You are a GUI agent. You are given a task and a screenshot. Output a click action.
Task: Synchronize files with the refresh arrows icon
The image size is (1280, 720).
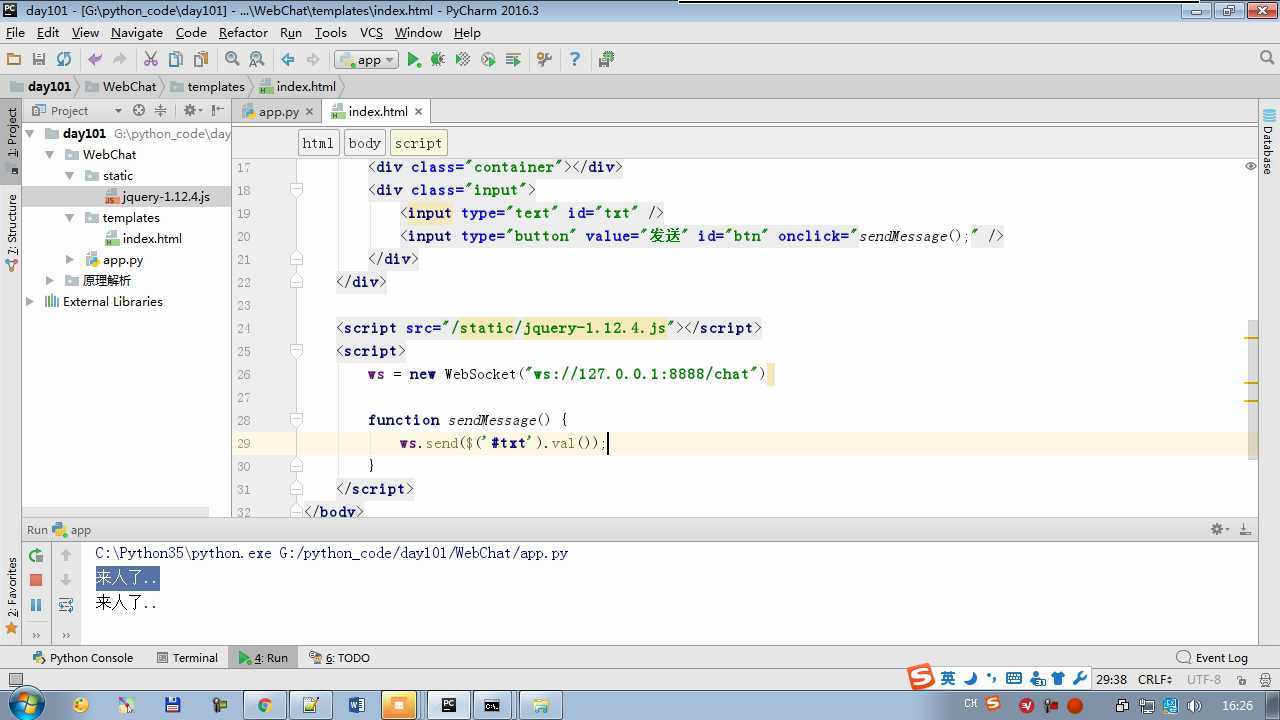point(64,60)
